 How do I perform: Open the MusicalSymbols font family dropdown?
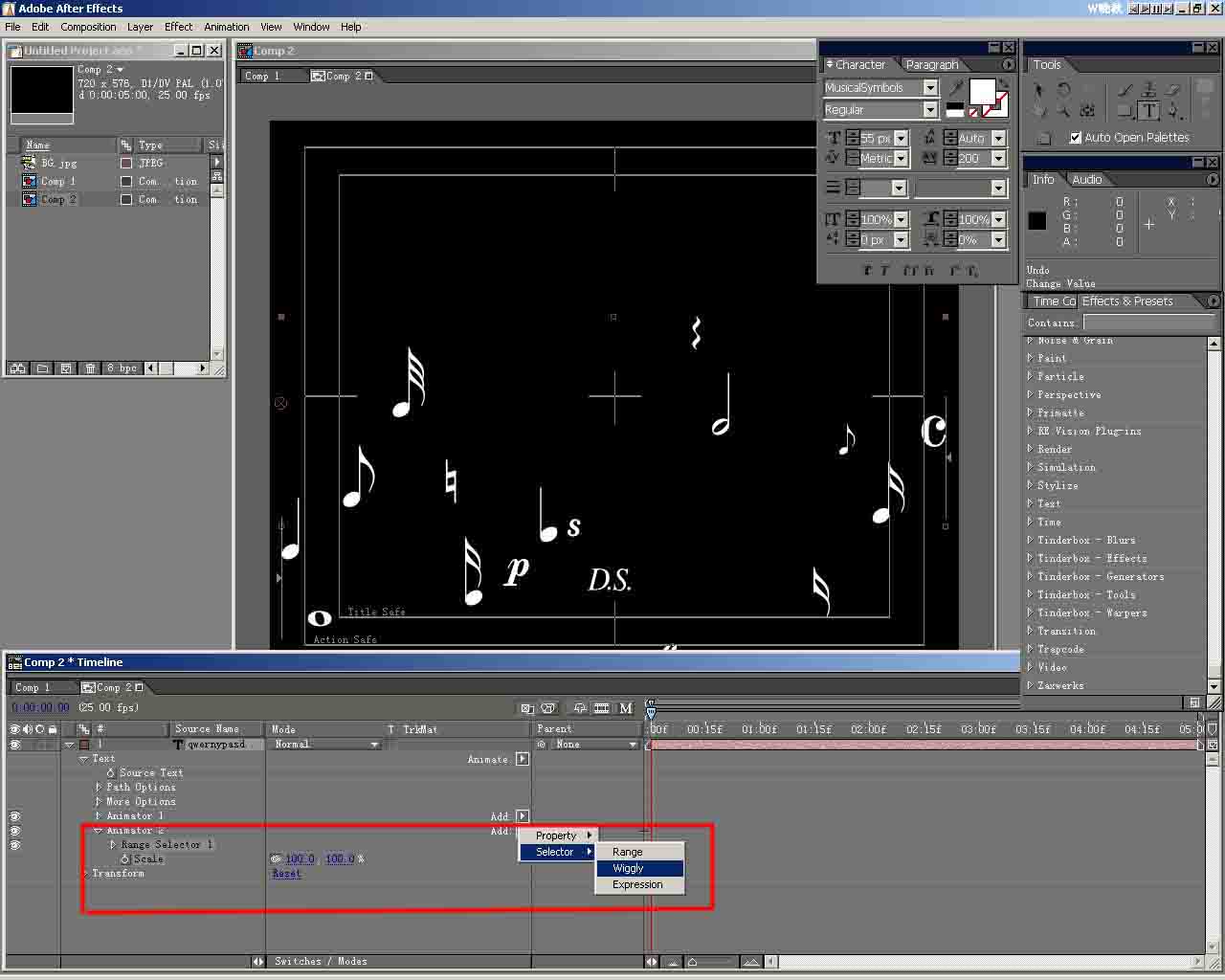pos(930,88)
